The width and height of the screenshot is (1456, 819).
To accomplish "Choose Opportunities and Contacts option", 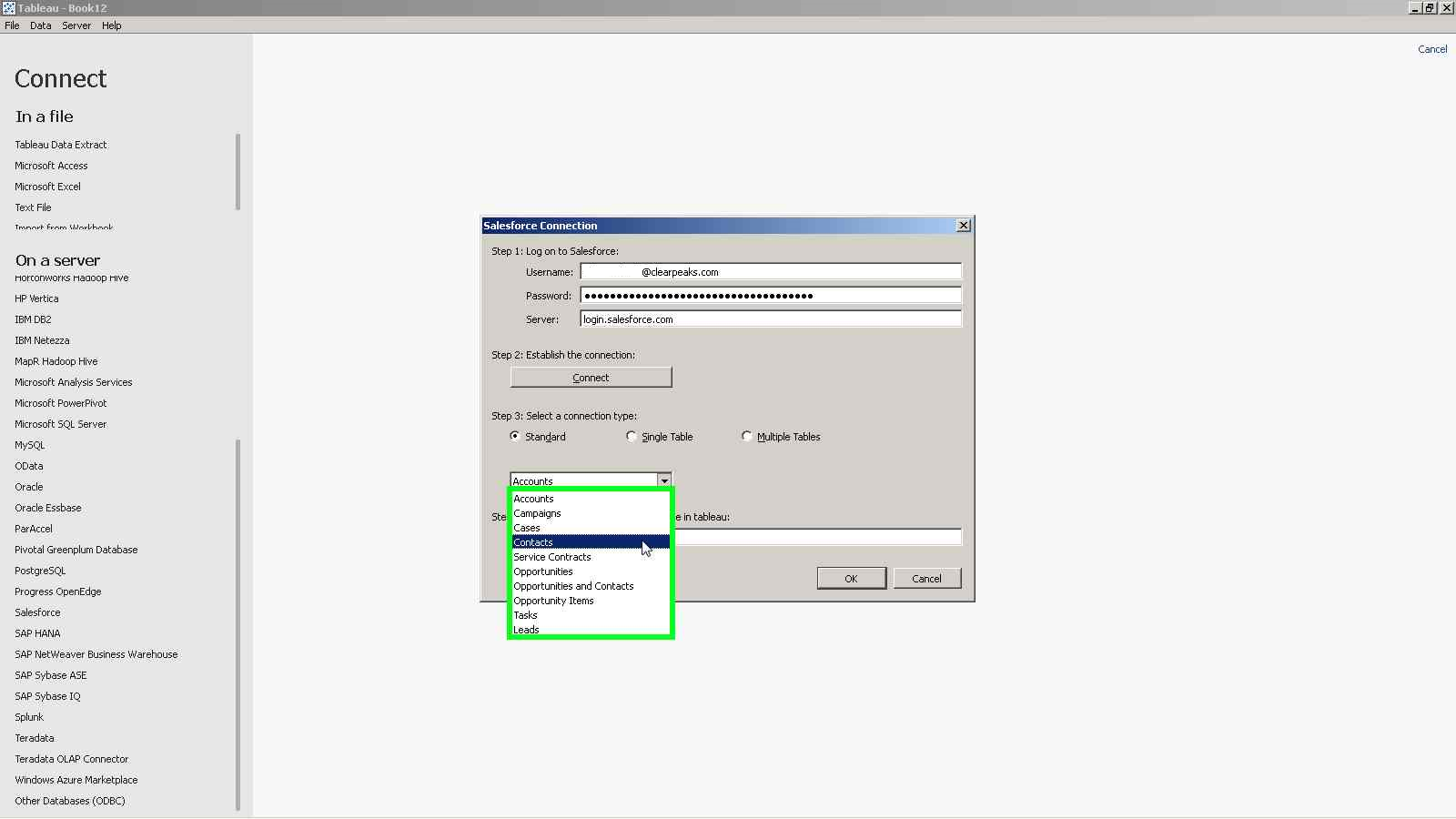I will coord(591,586).
